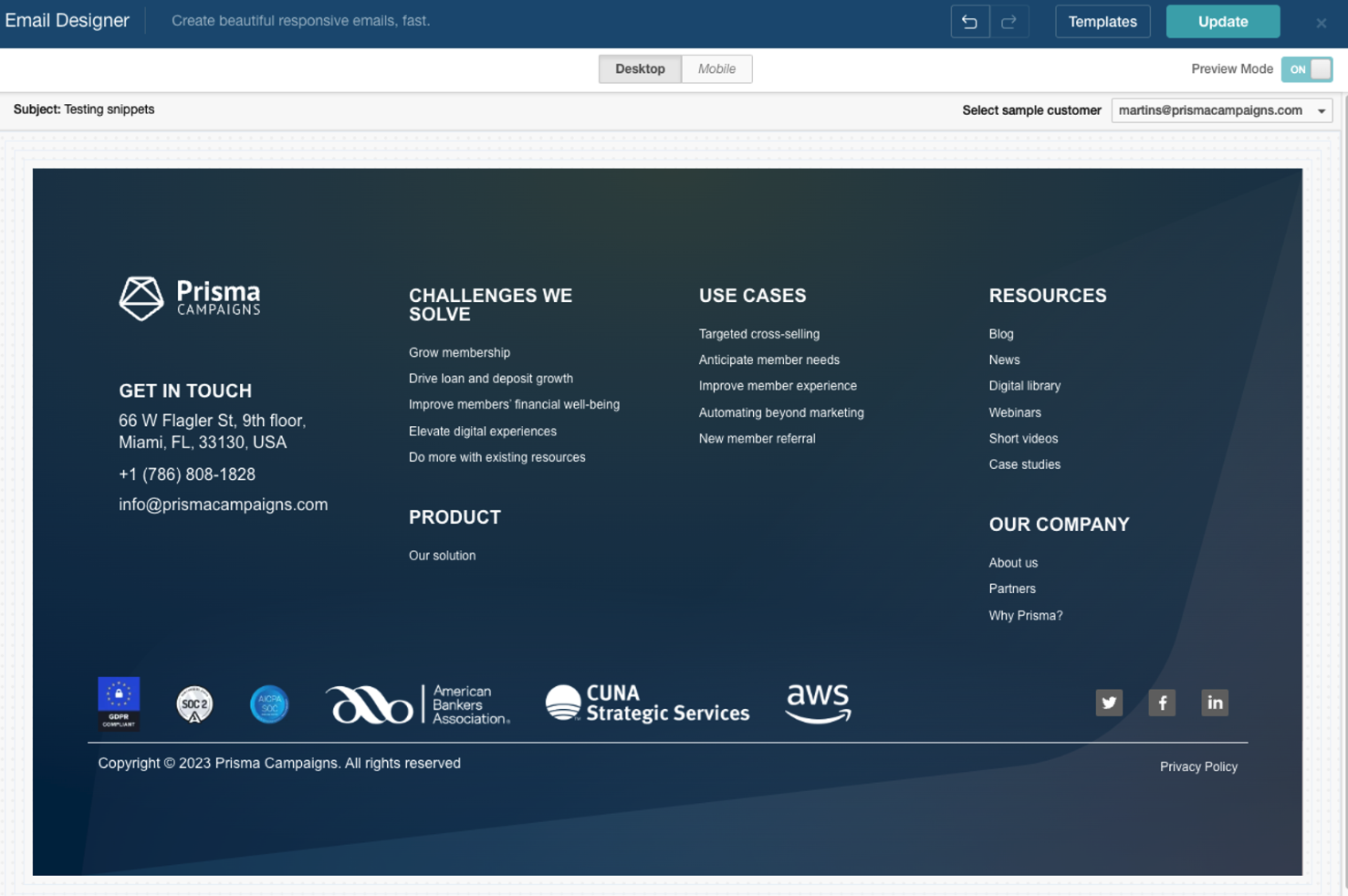
Task: Click the OUR COMPANY heading
Action: point(1060,525)
